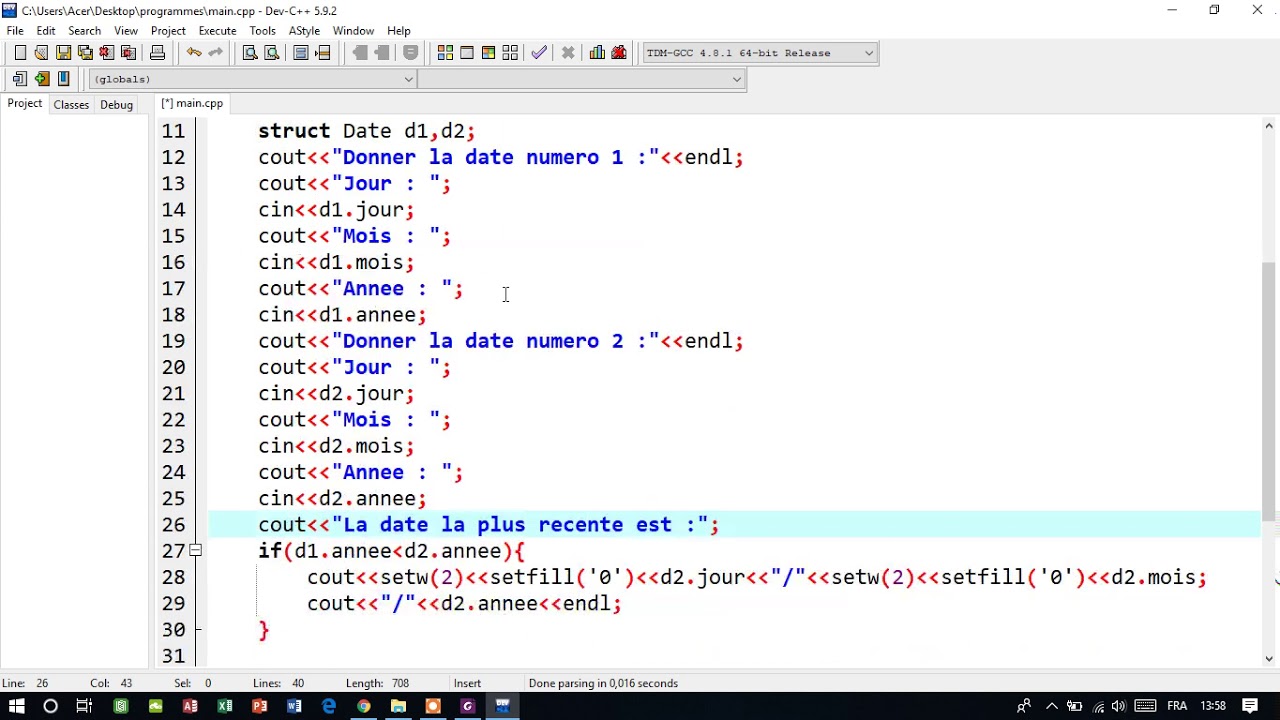This screenshot has height=720, width=1280.
Task: Open the Find tool in toolbar
Action: pyautogui.click(x=250, y=53)
